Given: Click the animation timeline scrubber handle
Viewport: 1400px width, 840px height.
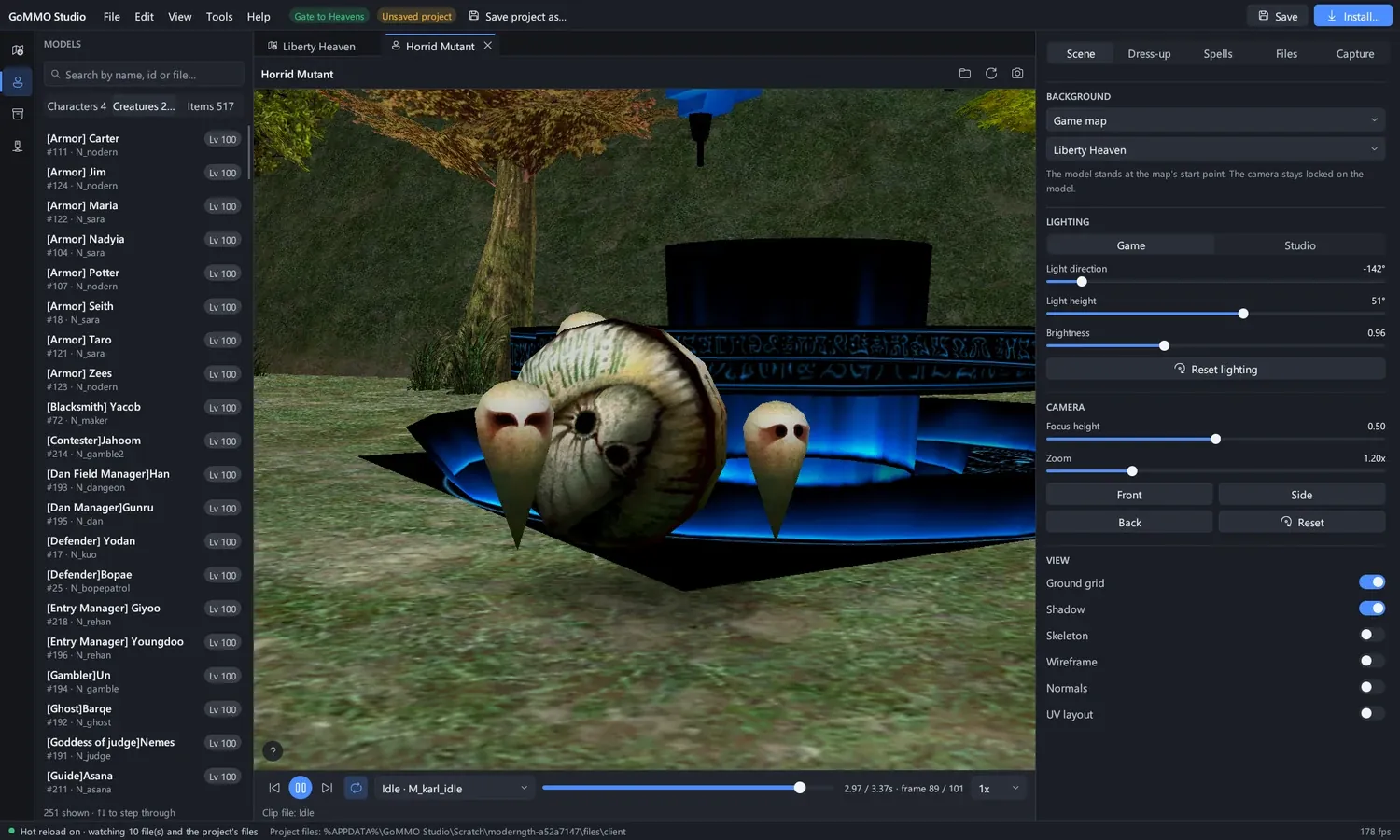Looking at the screenshot, I should pos(800,788).
